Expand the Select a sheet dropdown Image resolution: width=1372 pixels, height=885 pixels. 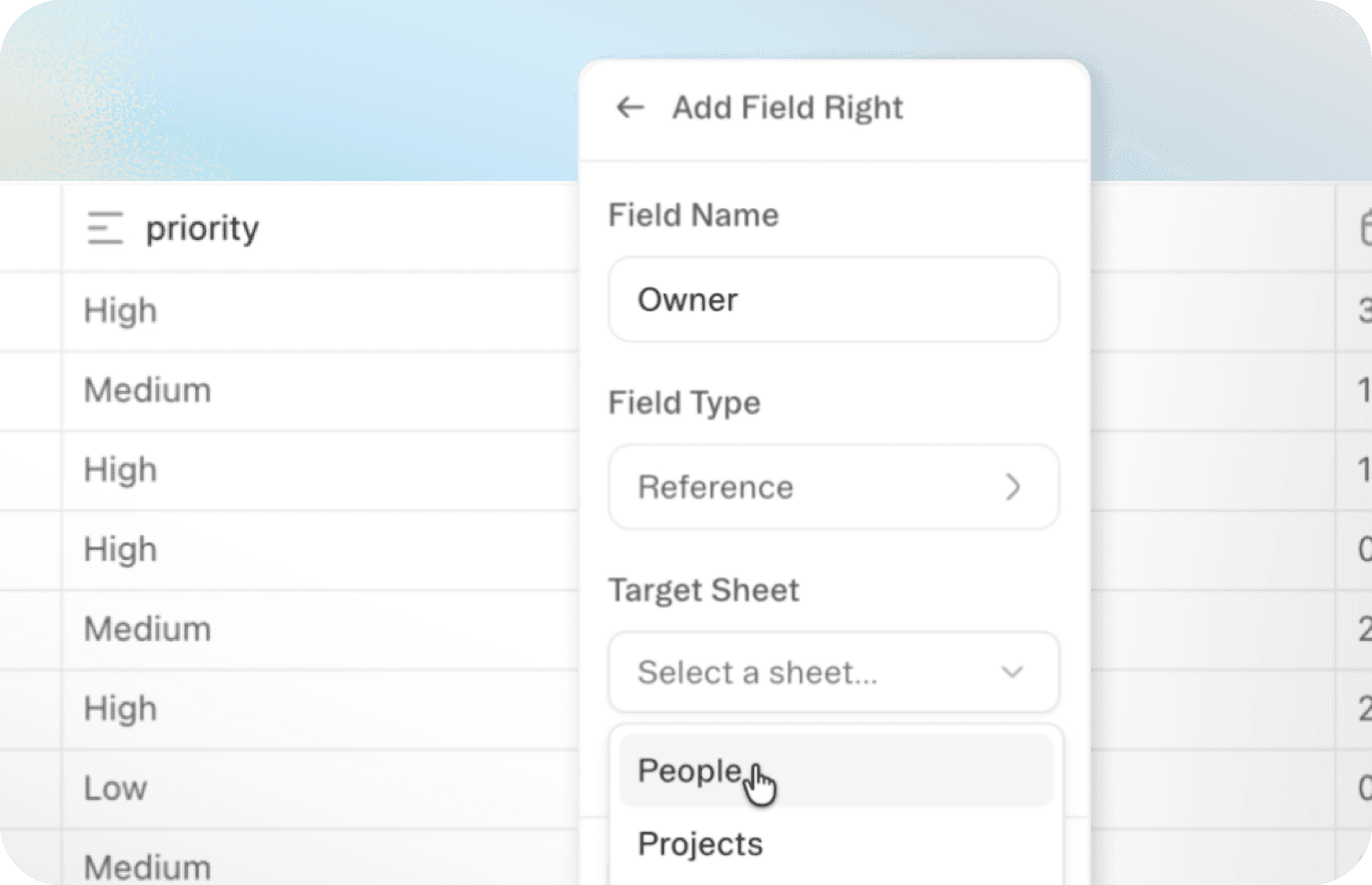[833, 672]
